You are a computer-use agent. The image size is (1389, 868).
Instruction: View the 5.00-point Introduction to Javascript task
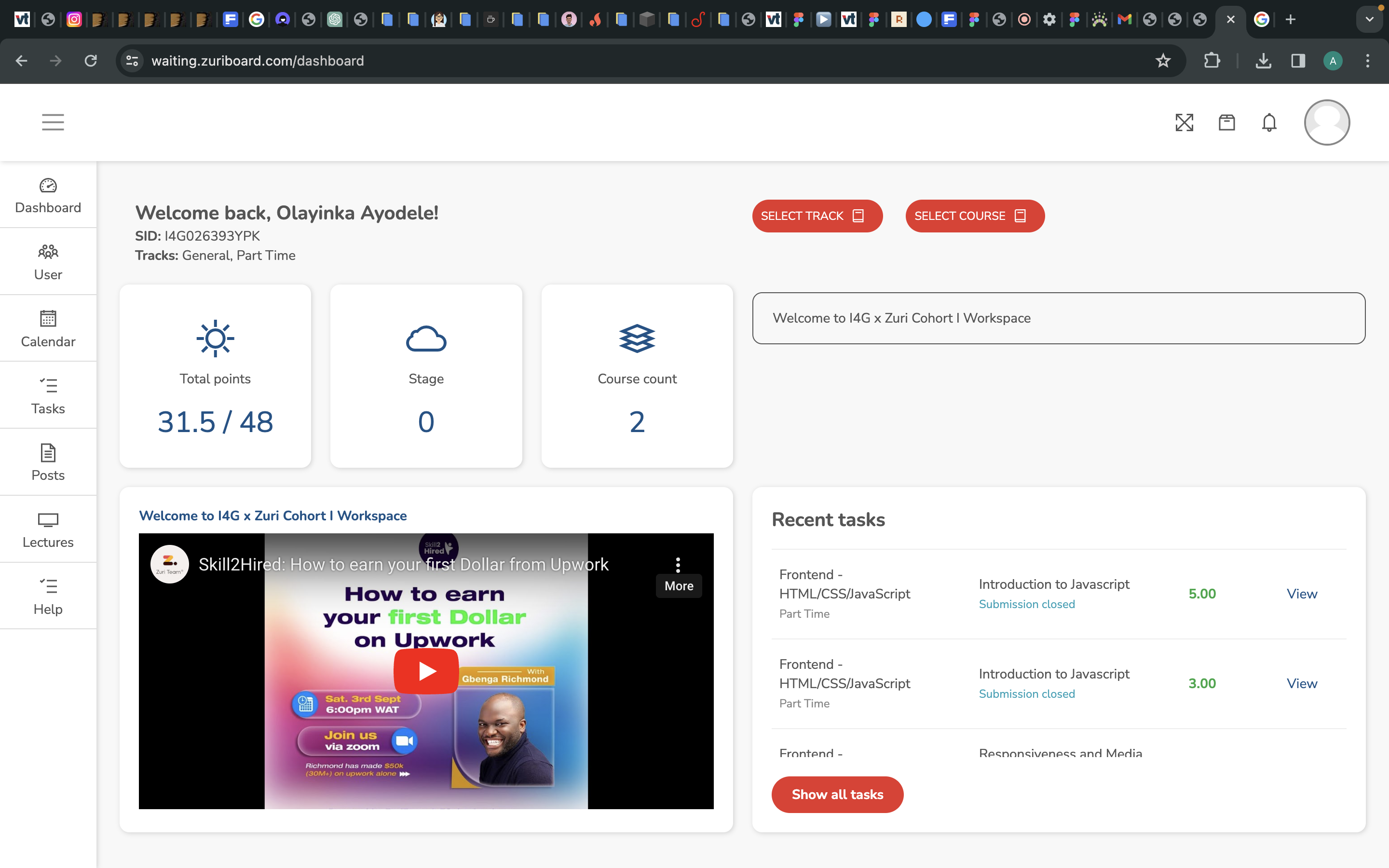coord(1301,594)
